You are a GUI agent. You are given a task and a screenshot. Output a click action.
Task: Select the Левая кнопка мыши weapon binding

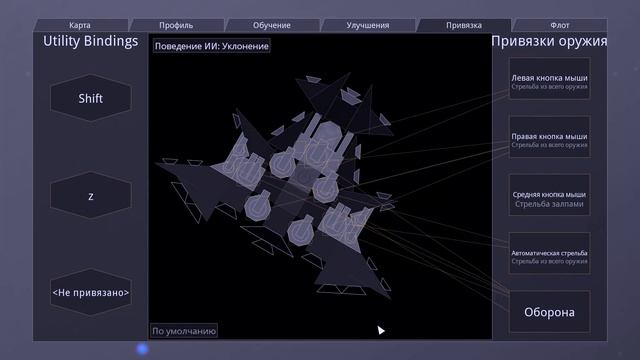[549, 78]
